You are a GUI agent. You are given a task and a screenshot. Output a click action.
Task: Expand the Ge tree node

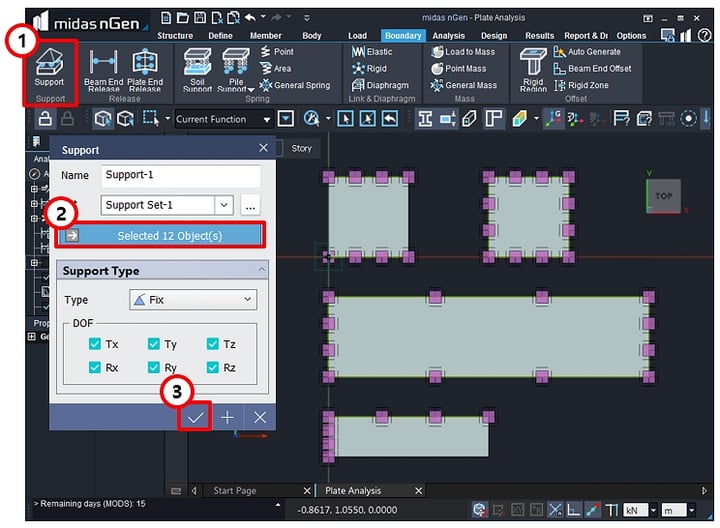[x=31, y=337]
